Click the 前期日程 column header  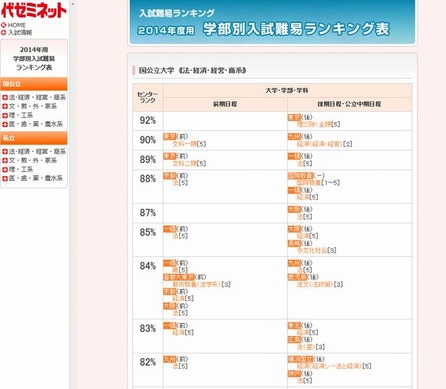[x=225, y=104]
